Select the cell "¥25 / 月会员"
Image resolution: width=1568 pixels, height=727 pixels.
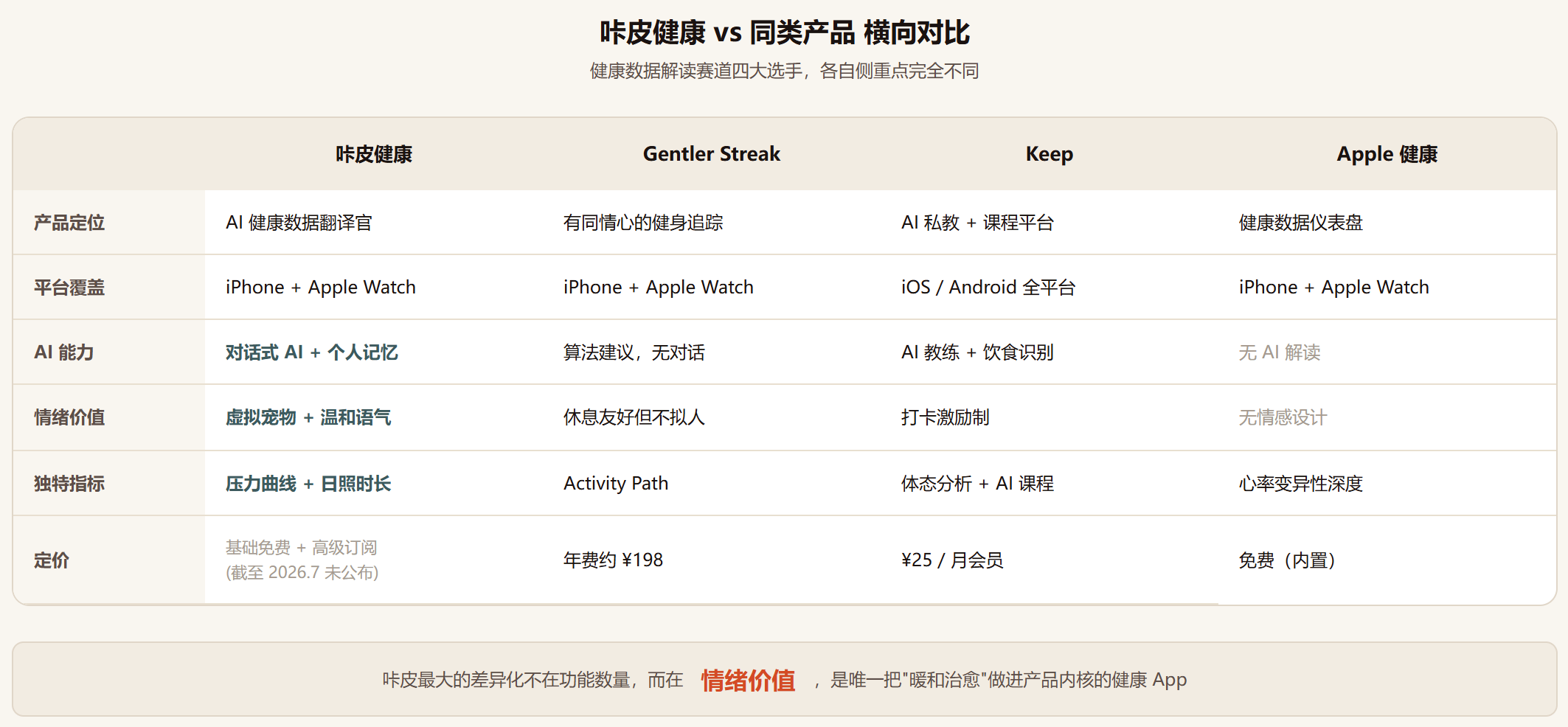[x=952, y=560]
